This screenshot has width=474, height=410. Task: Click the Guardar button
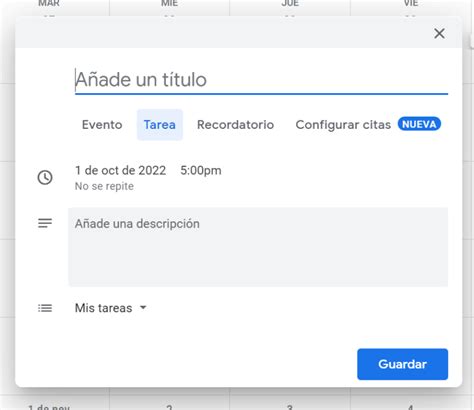coord(402,364)
